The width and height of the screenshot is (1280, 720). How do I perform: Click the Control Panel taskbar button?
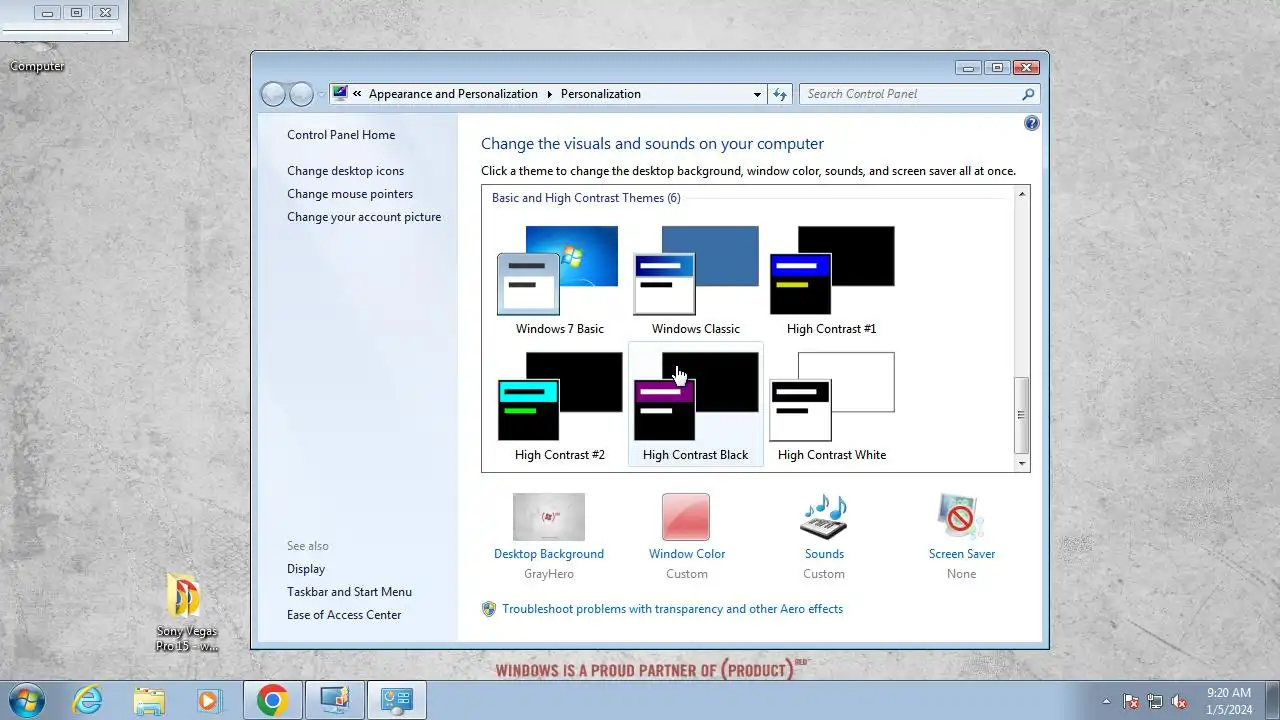[396, 700]
